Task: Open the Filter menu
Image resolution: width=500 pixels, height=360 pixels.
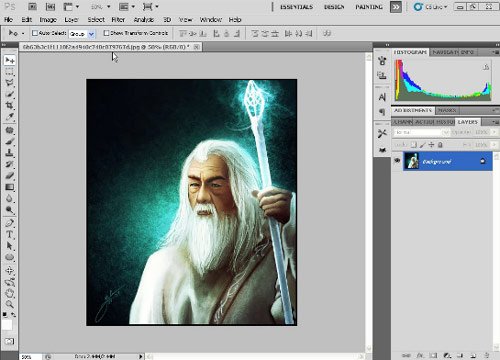Action: (x=118, y=20)
